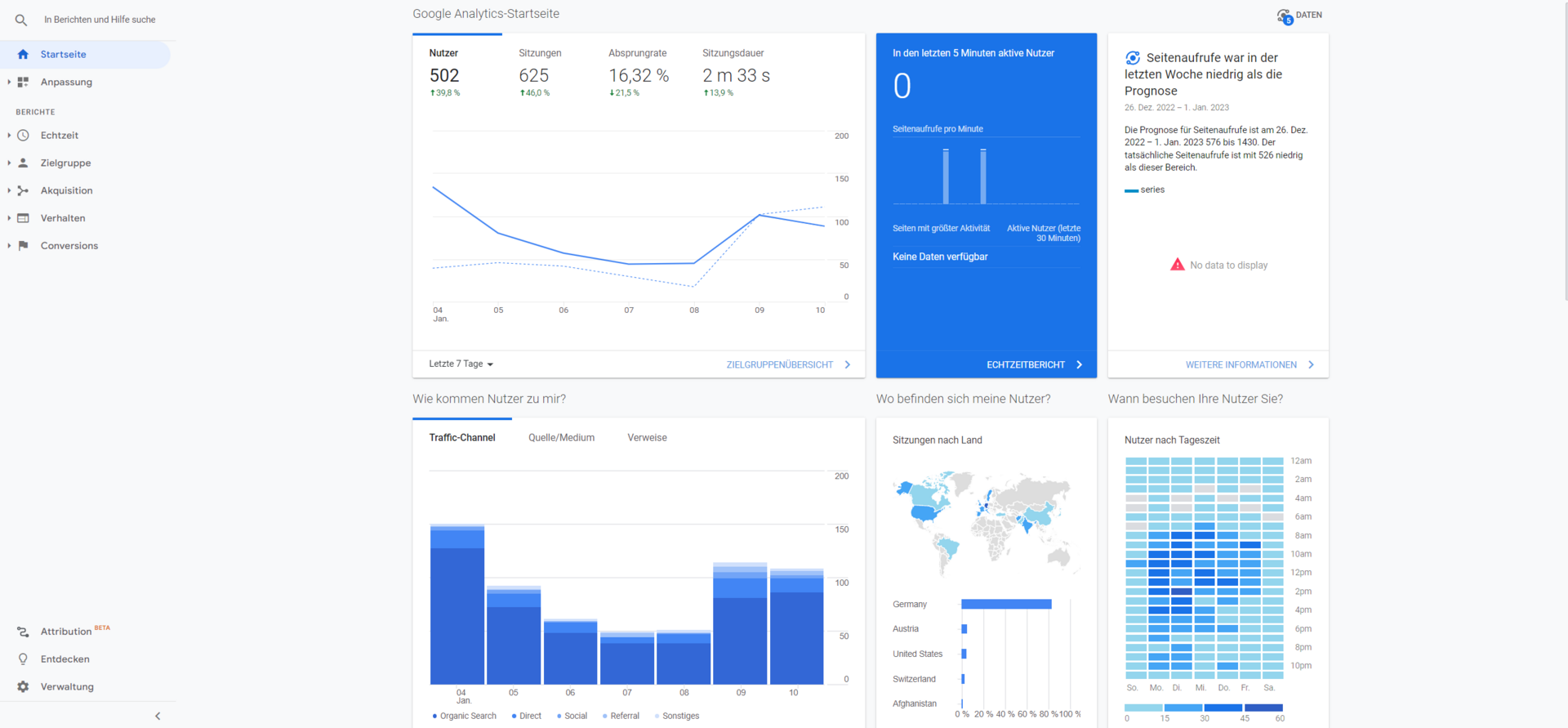Click the insight icon beside Seitenaufrufe heading

[1133, 58]
